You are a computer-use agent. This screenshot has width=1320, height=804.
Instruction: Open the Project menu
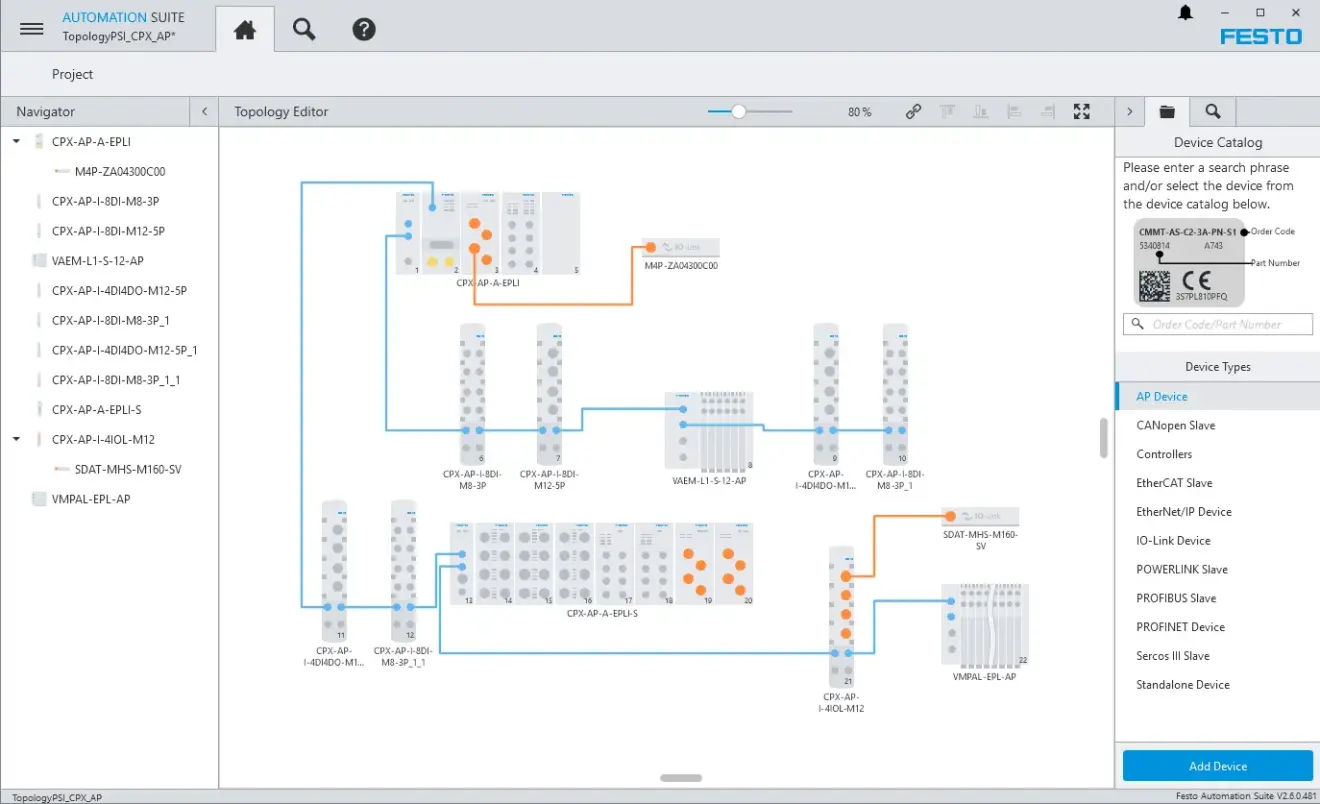click(x=72, y=74)
